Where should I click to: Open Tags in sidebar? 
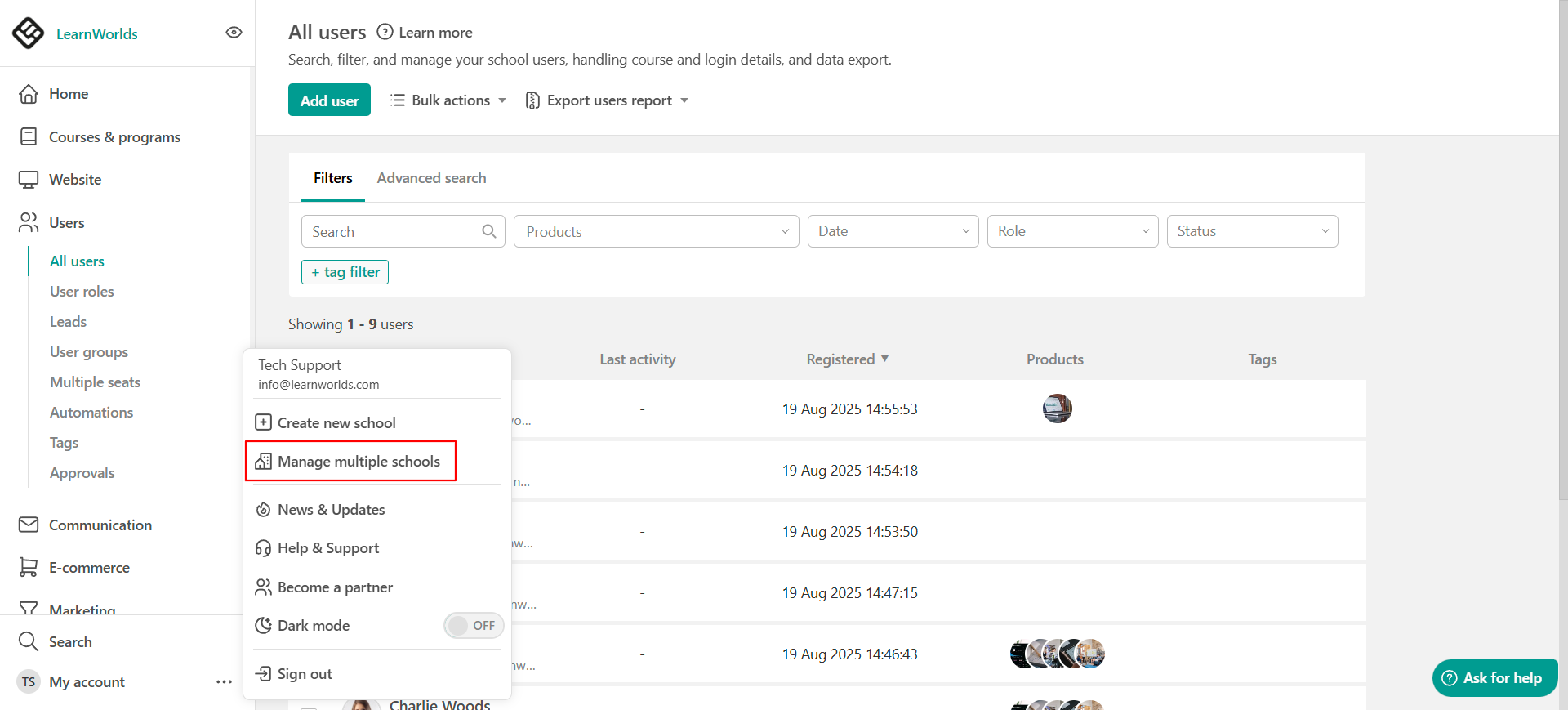(64, 442)
